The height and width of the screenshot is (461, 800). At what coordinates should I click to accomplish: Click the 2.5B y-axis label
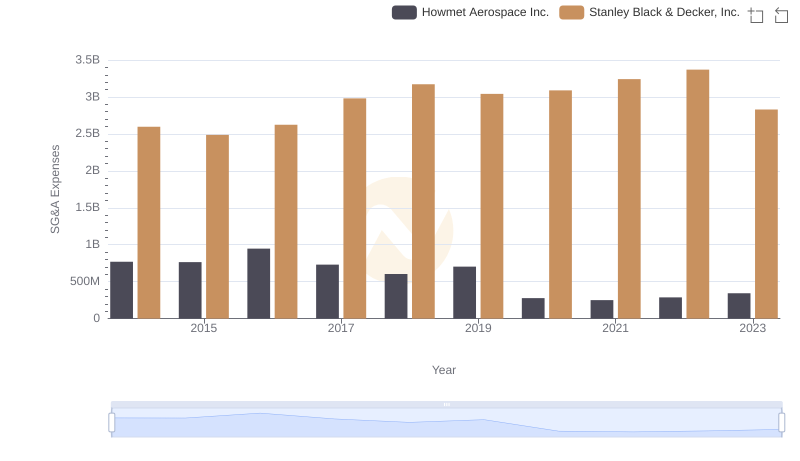[x=87, y=134]
